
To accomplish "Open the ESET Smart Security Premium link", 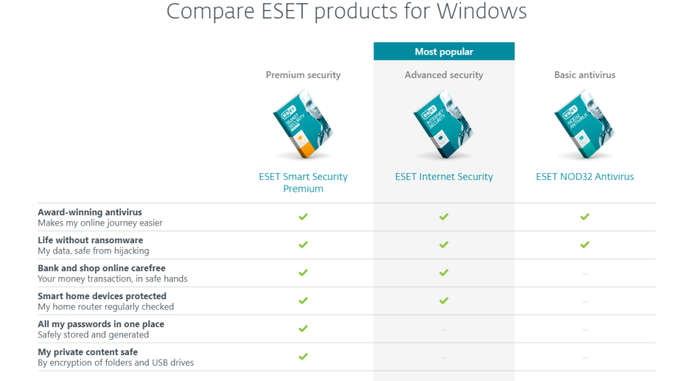I will 303,182.
